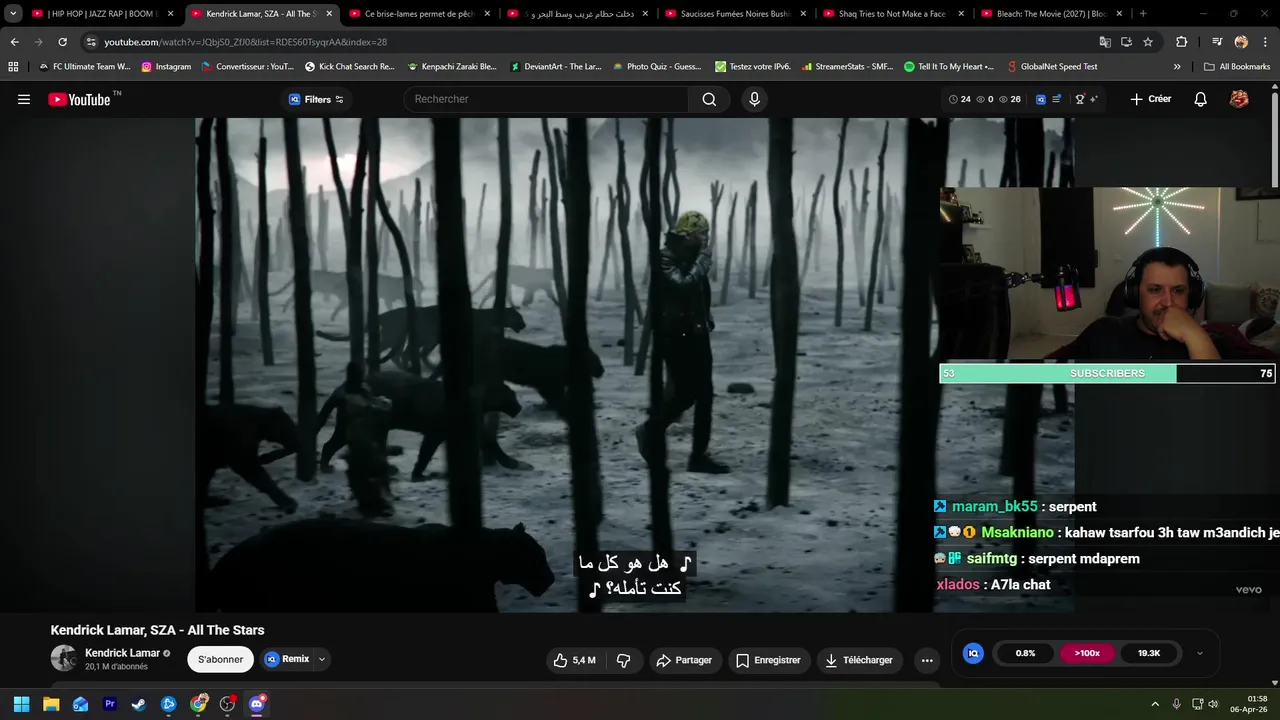This screenshot has height=720, width=1280.
Task: Switch to the Shaq Tries to Not tab
Action: pos(893,14)
